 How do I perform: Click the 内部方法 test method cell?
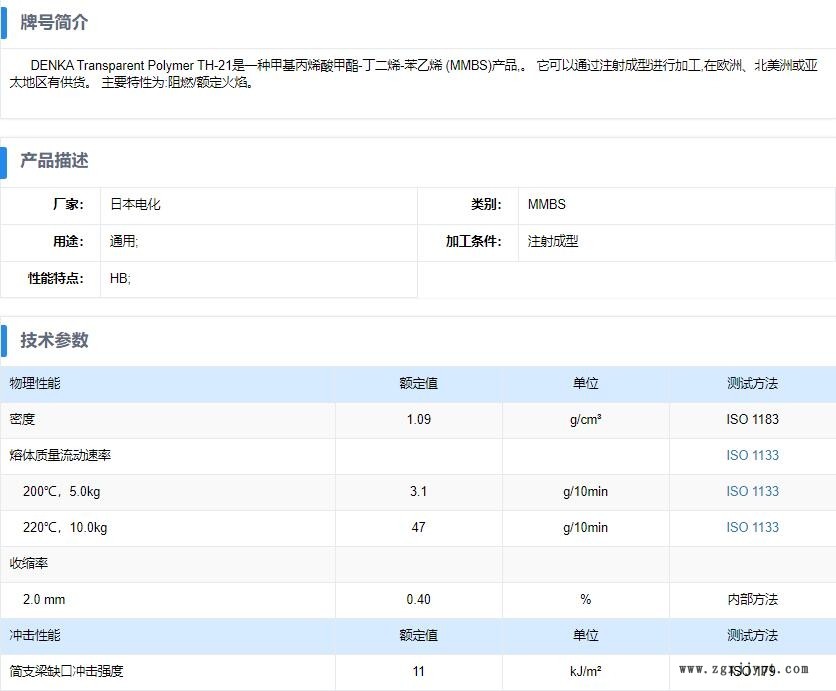point(752,599)
